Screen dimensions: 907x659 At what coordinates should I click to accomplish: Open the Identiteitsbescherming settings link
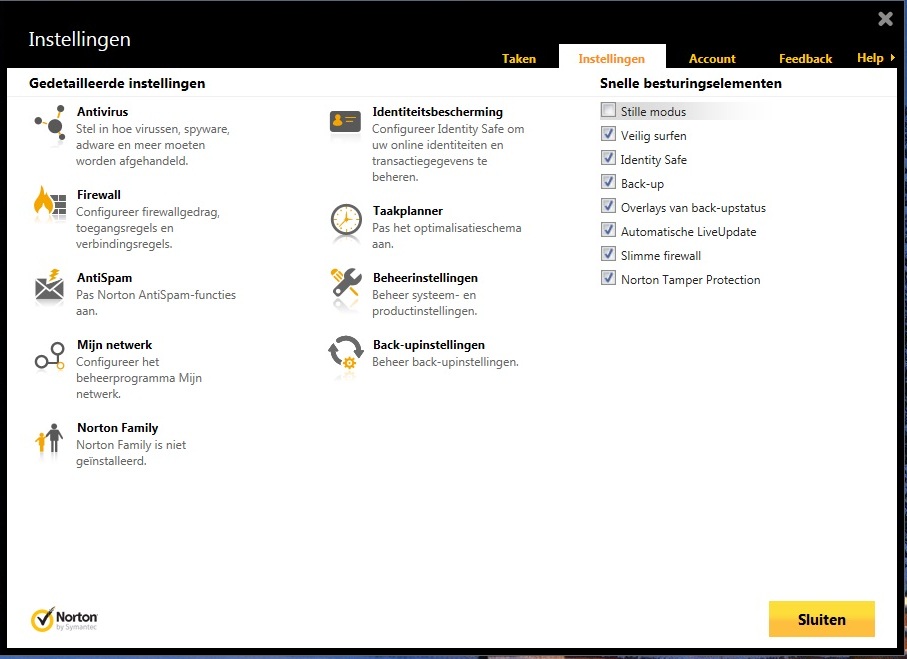coord(438,112)
